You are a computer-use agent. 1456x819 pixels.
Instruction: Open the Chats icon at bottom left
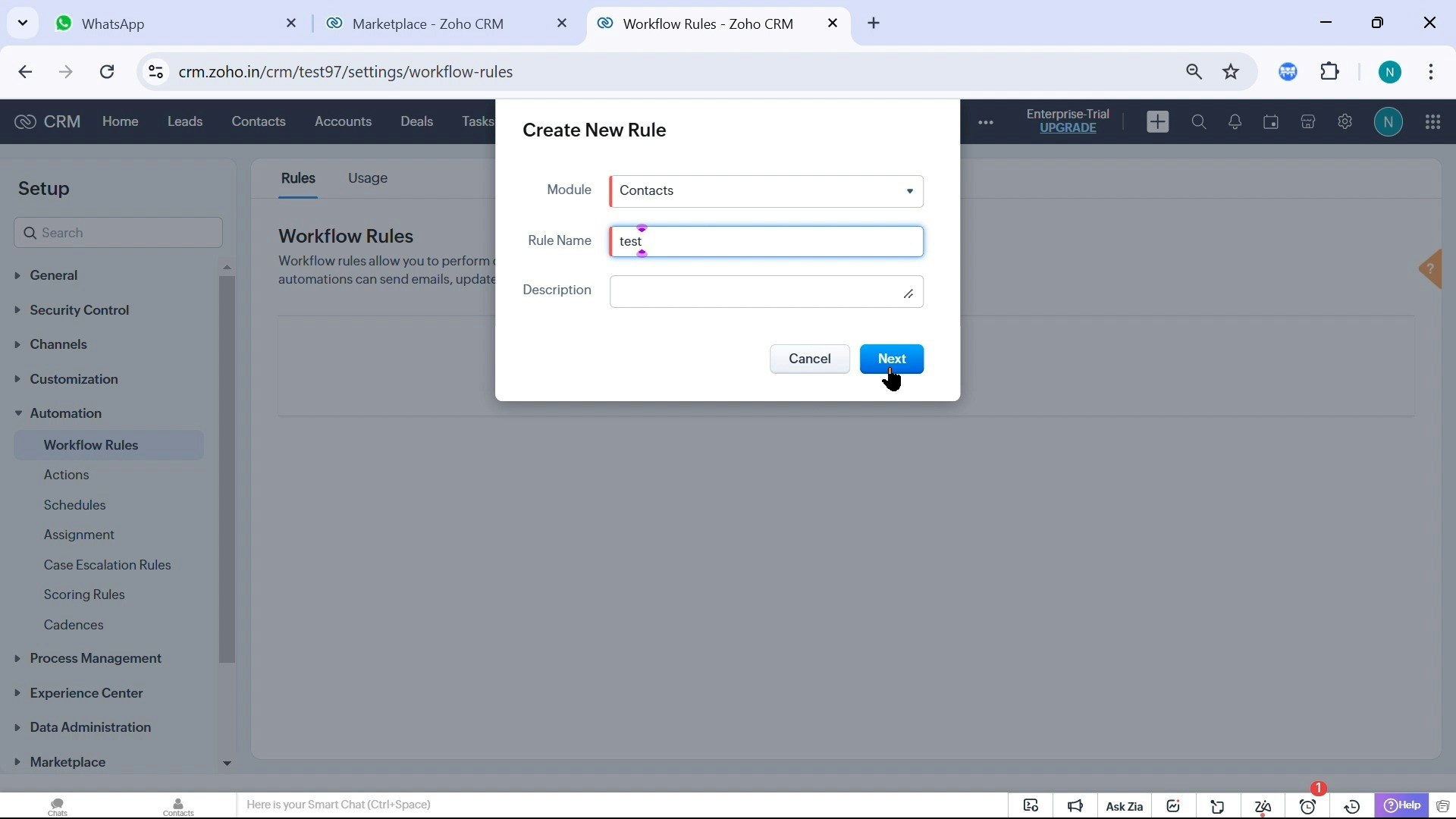point(57,806)
